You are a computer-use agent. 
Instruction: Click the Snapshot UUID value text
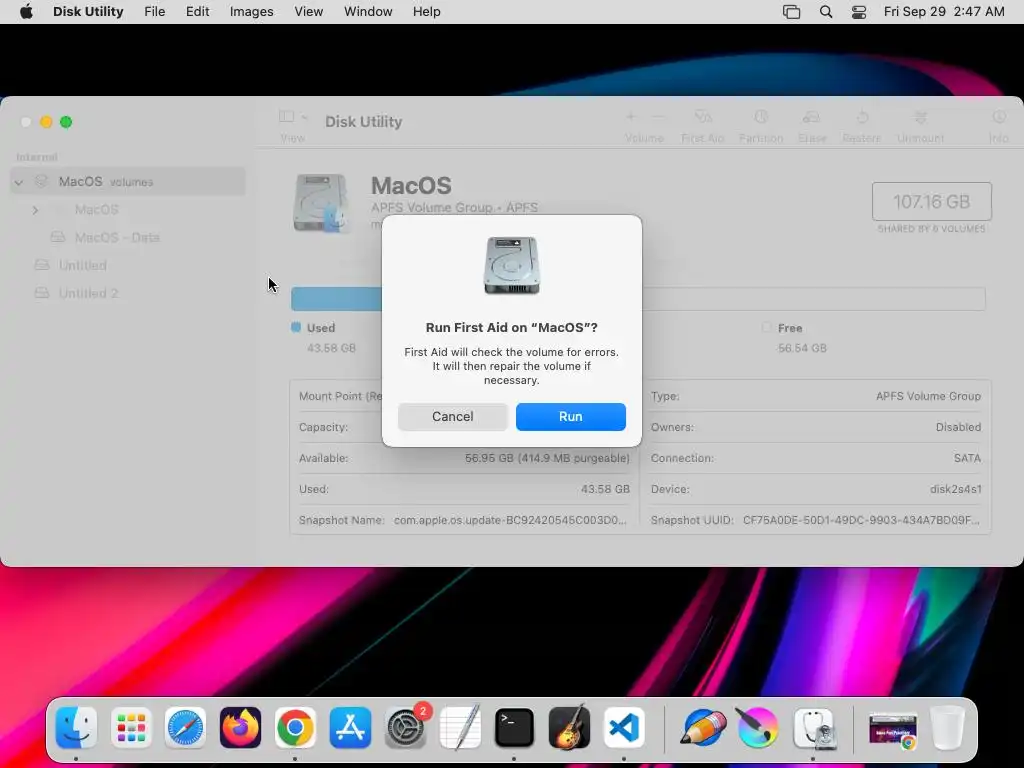click(861, 520)
